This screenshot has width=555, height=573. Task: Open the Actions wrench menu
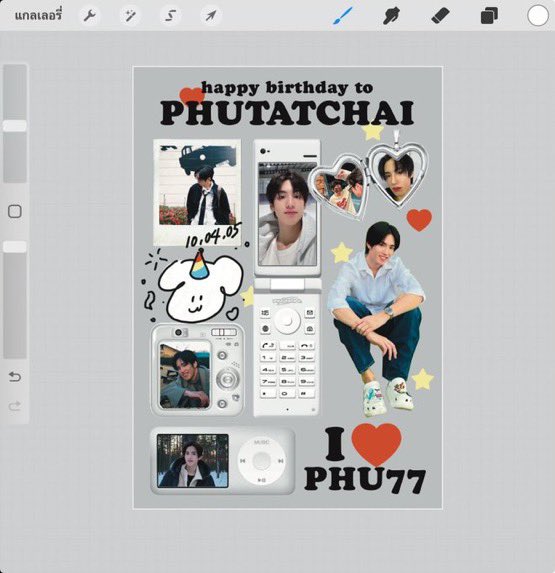tap(90, 16)
